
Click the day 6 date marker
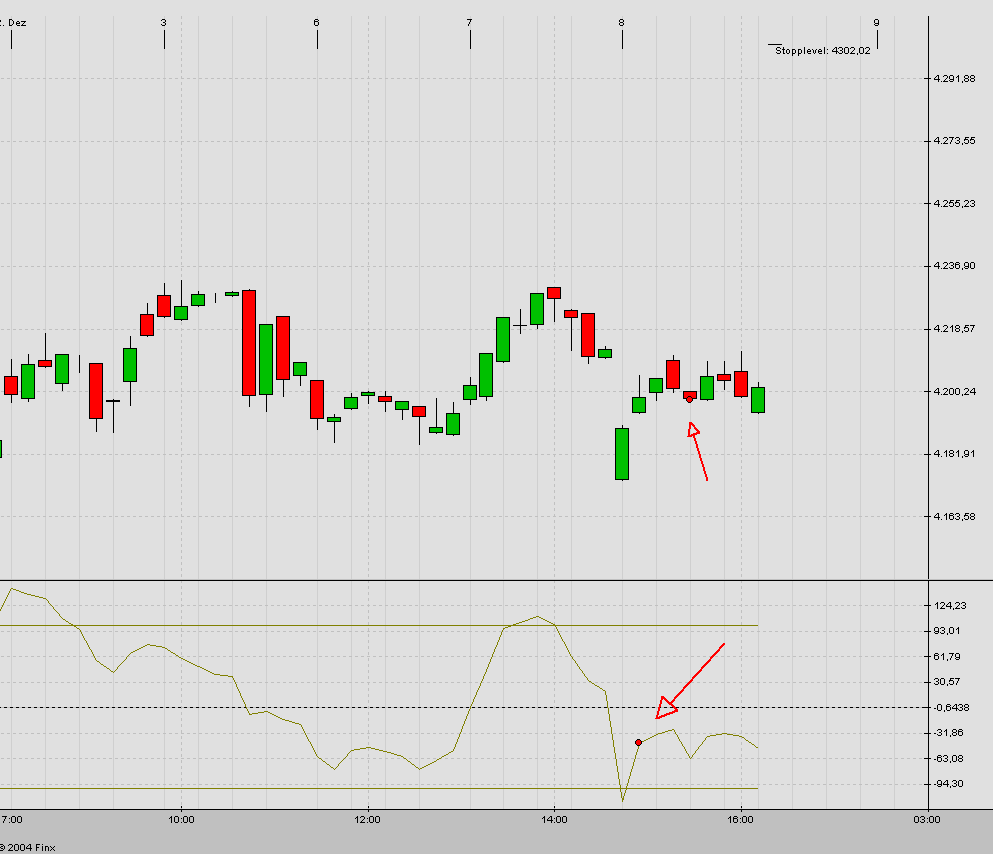point(317,23)
